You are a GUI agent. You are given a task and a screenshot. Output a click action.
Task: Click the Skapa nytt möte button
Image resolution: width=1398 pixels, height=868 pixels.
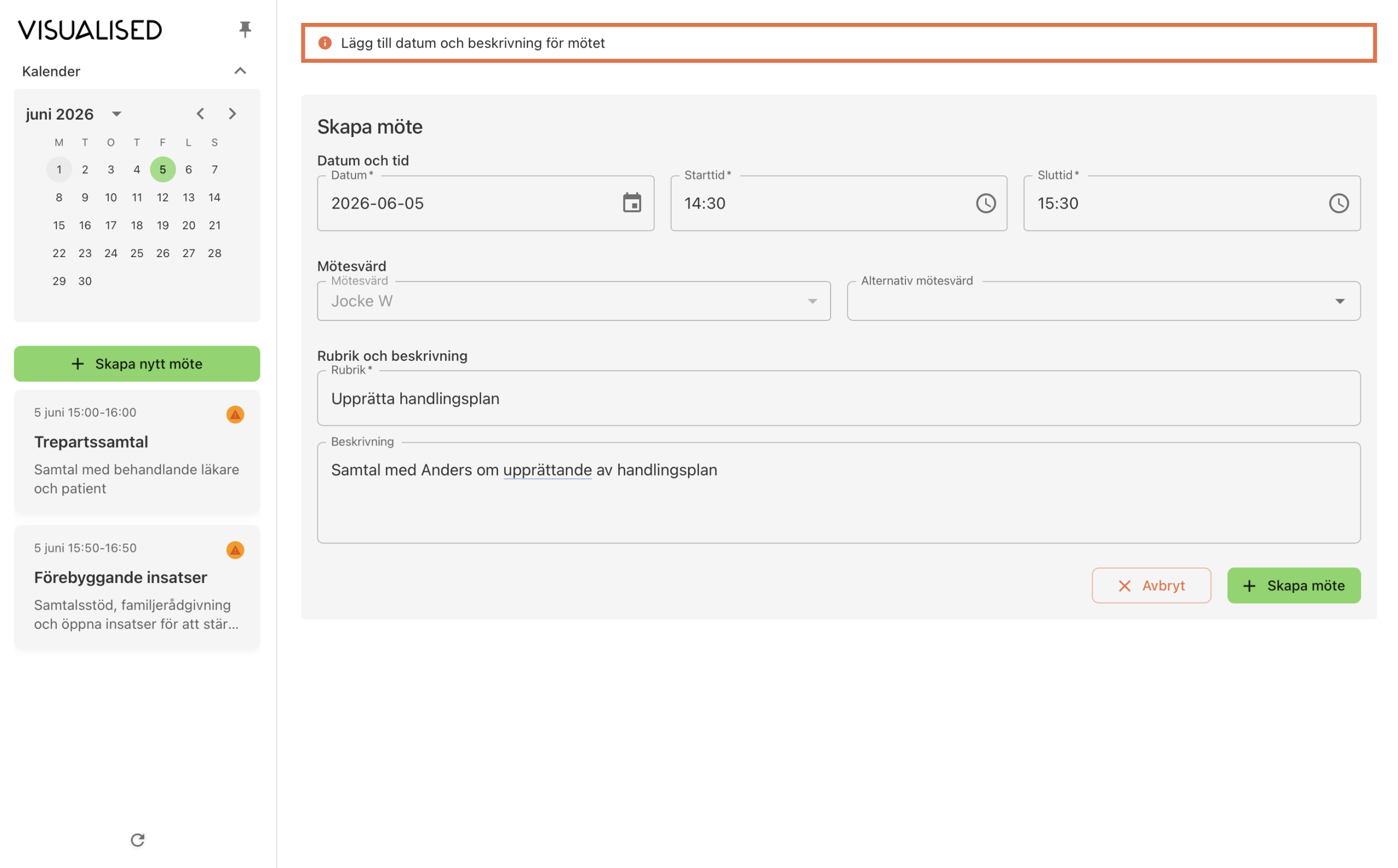(137, 364)
